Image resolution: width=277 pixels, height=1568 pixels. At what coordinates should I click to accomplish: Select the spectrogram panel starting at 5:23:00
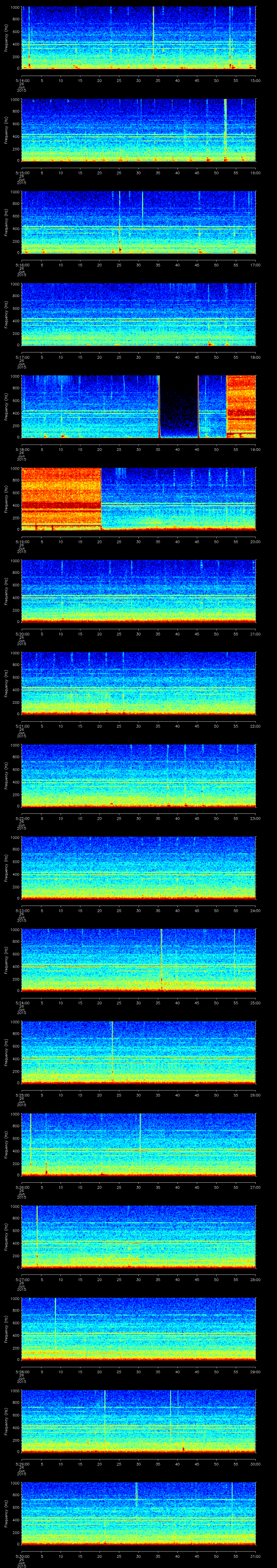point(138,868)
